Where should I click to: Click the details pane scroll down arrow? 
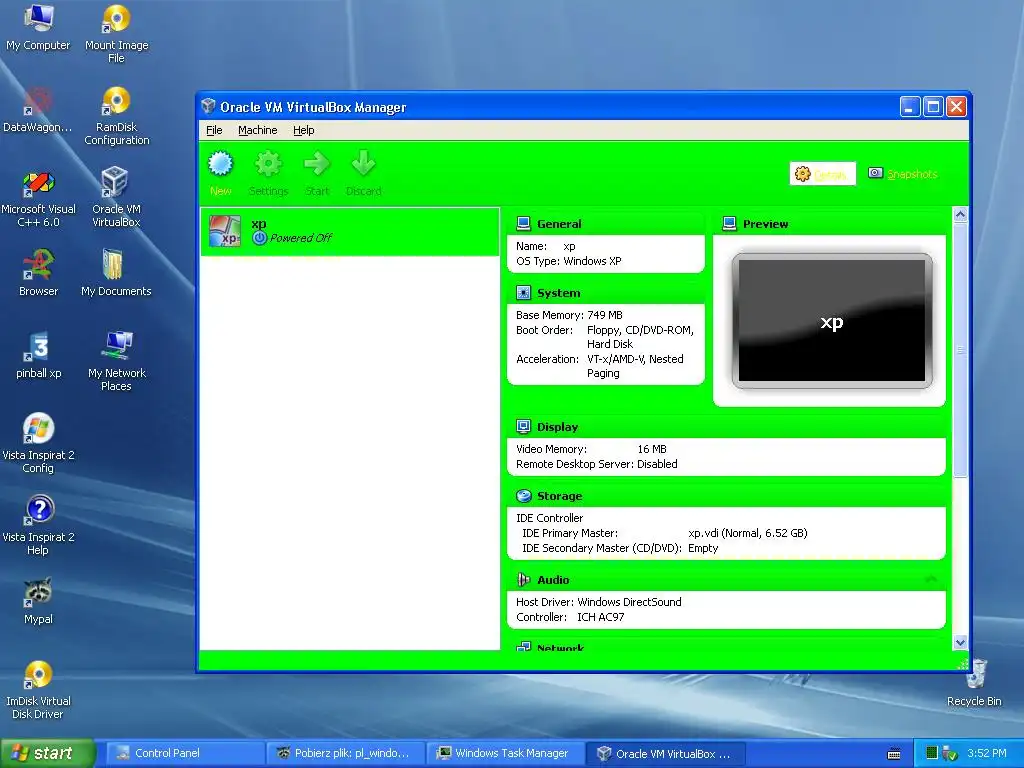click(x=960, y=643)
